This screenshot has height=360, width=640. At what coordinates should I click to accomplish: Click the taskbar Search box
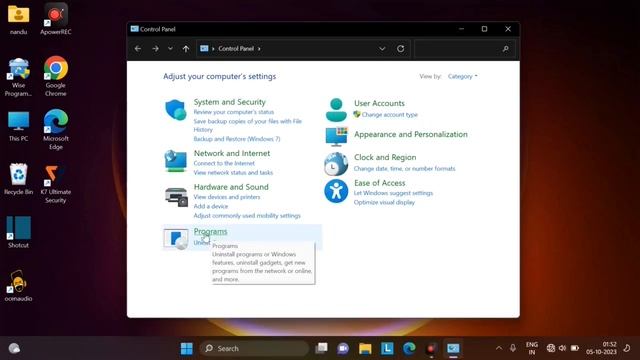(x=254, y=348)
